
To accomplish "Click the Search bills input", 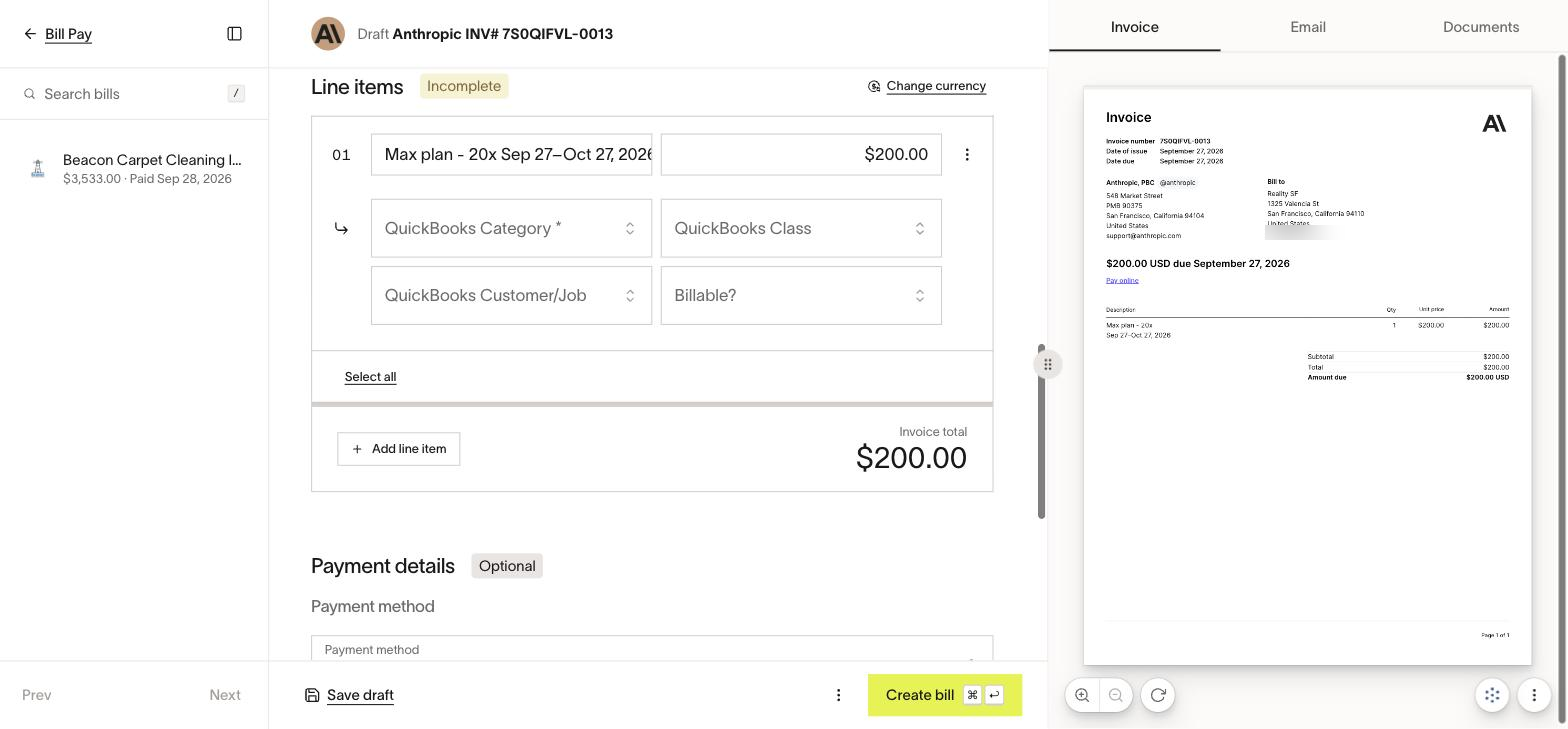I will (134, 94).
